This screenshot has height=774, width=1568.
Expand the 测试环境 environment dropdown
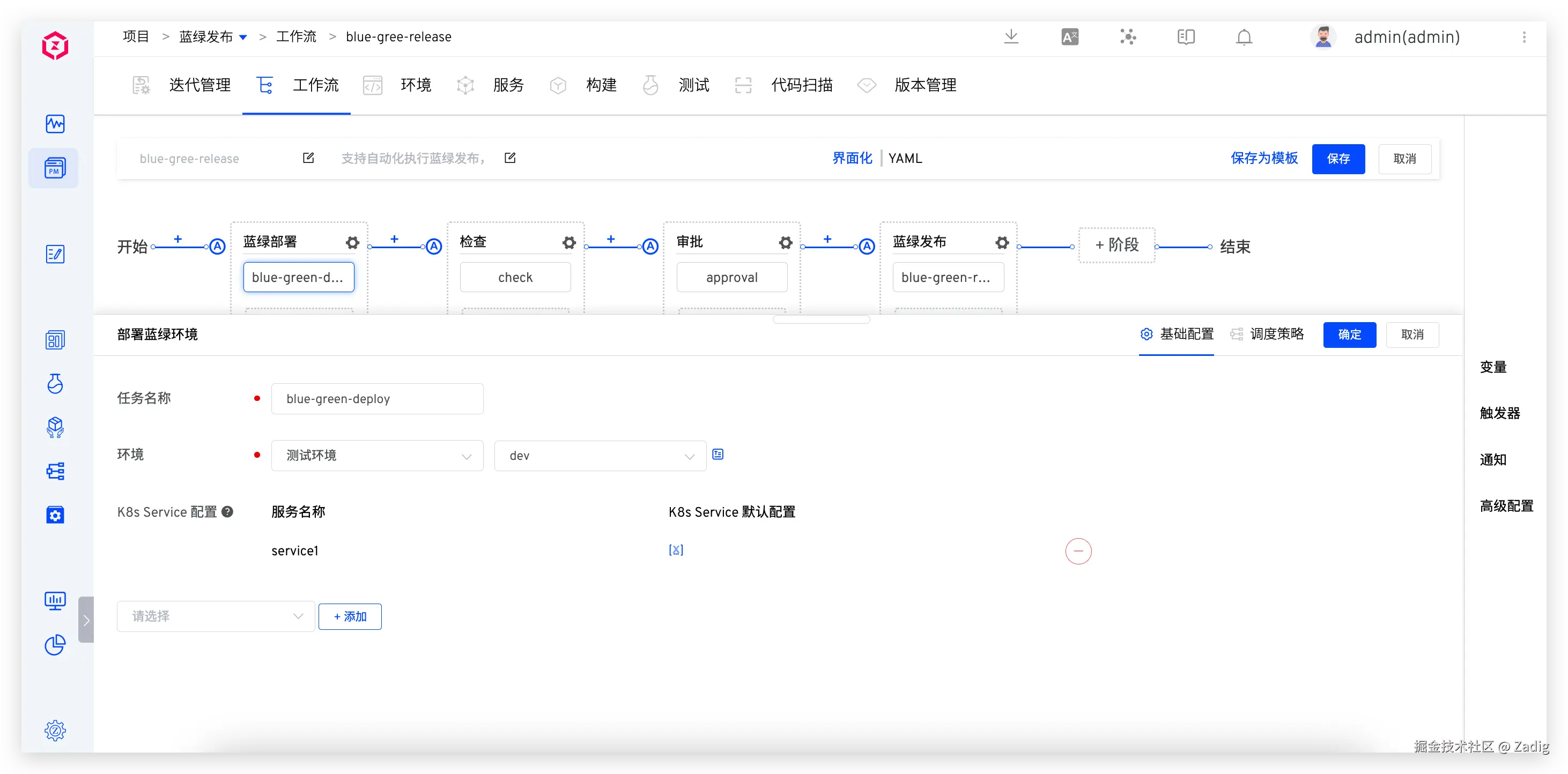click(x=378, y=456)
